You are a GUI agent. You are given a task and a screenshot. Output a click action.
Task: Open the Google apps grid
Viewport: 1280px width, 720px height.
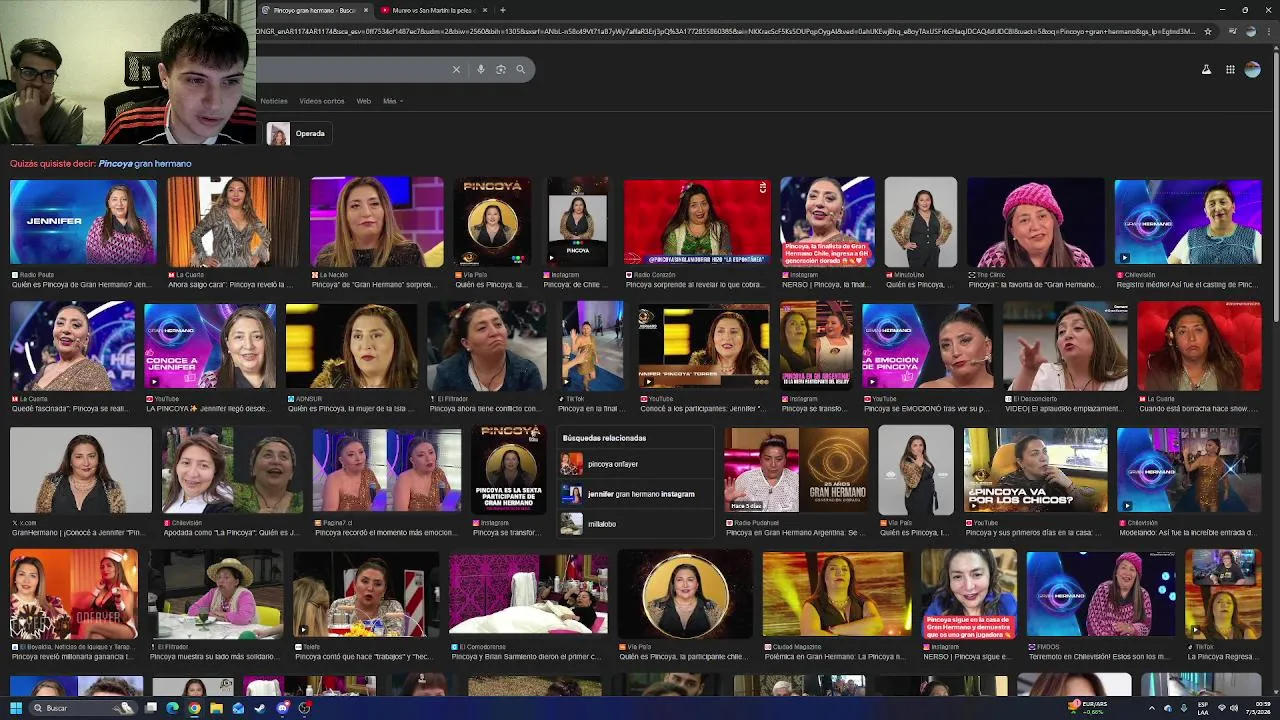click(1230, 70)
